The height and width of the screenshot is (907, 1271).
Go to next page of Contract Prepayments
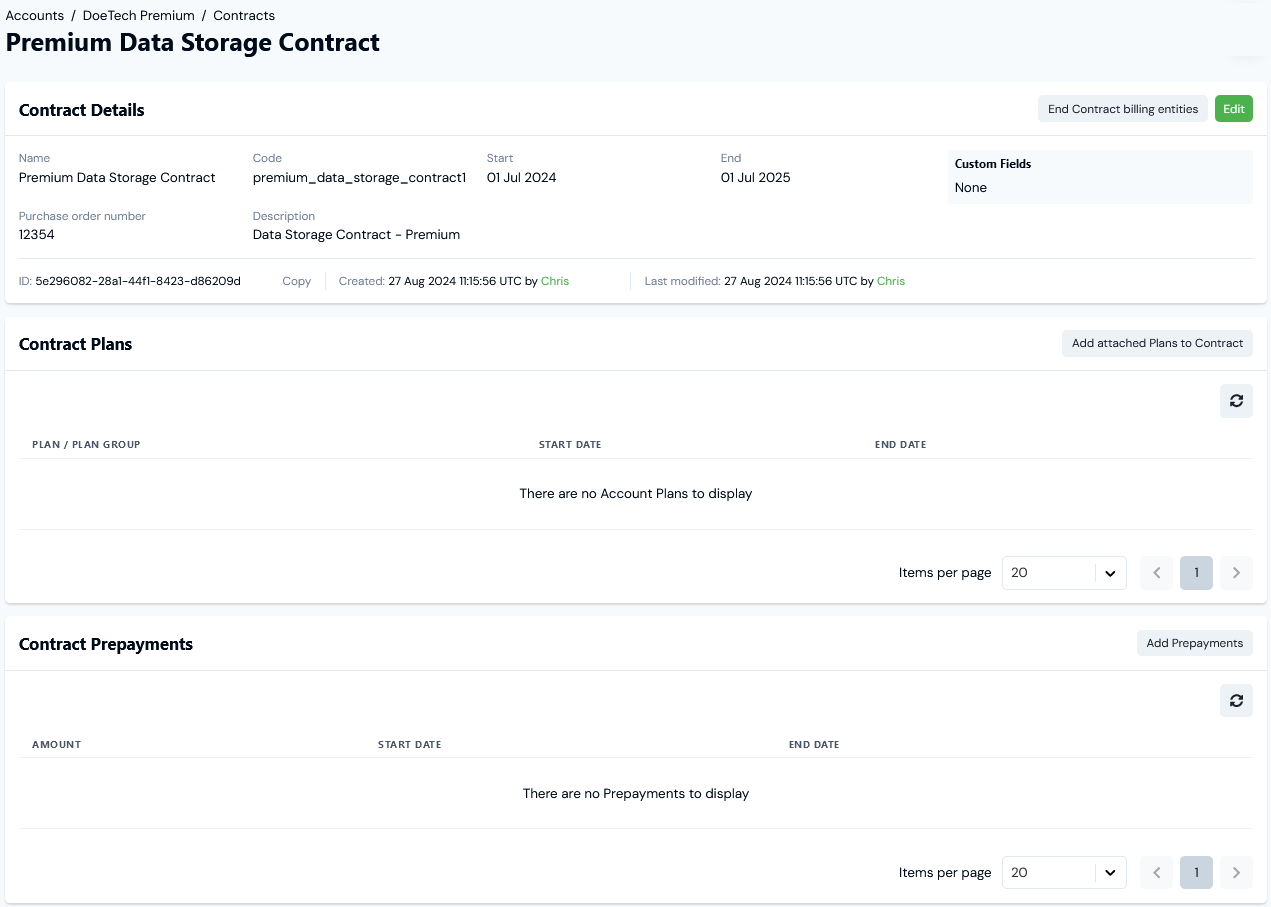pos(1236,872)
